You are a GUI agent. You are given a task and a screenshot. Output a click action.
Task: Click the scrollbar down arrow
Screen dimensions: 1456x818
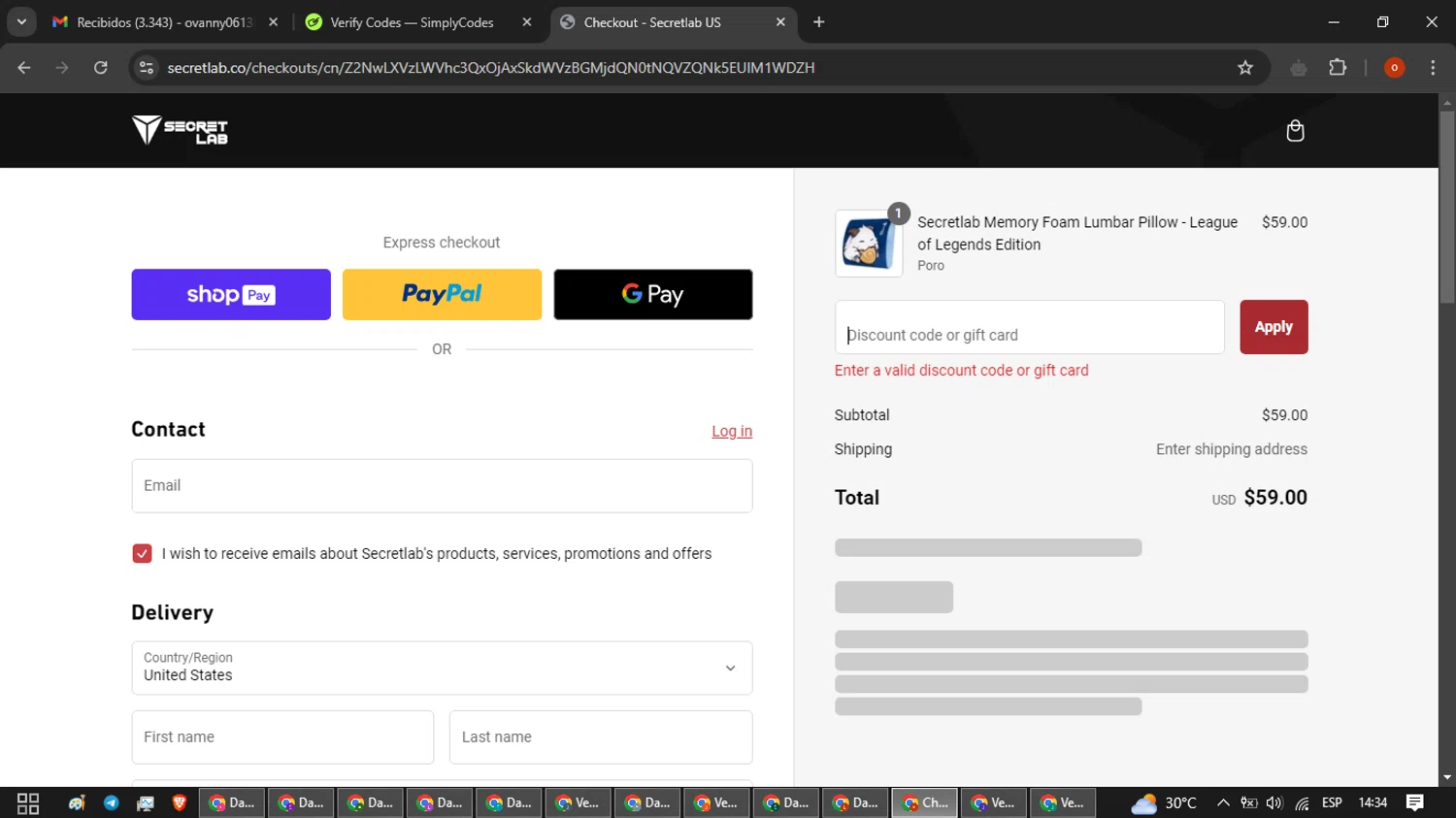[x=1447, y=777]
